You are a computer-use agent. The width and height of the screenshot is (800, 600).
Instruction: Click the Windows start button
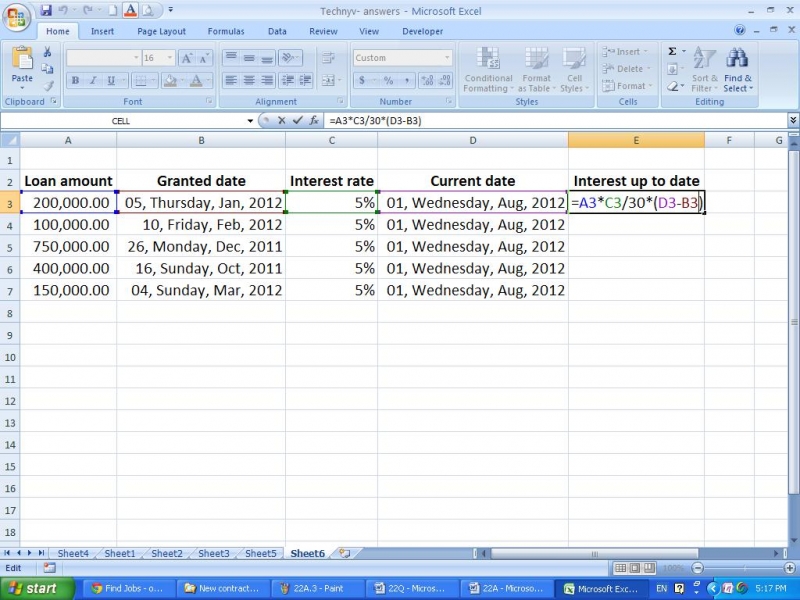pos(37,588)
